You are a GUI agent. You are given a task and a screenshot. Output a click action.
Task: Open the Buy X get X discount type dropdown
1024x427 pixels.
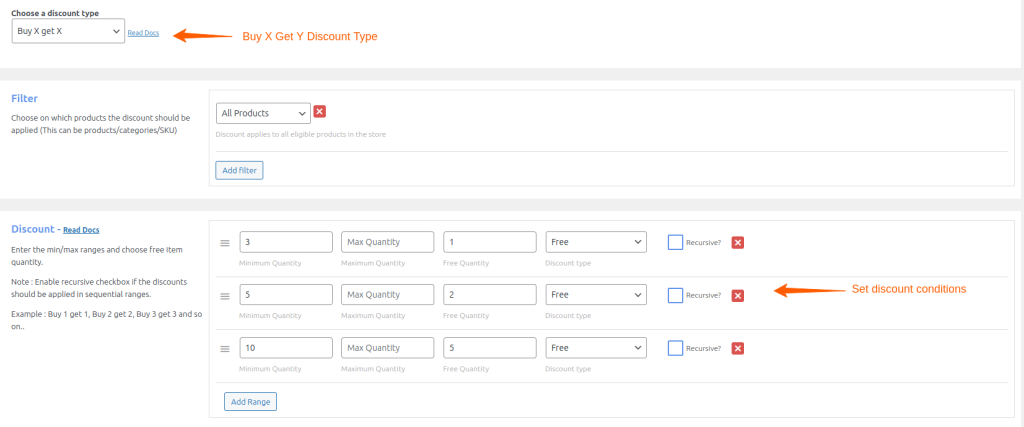point(69,31)
